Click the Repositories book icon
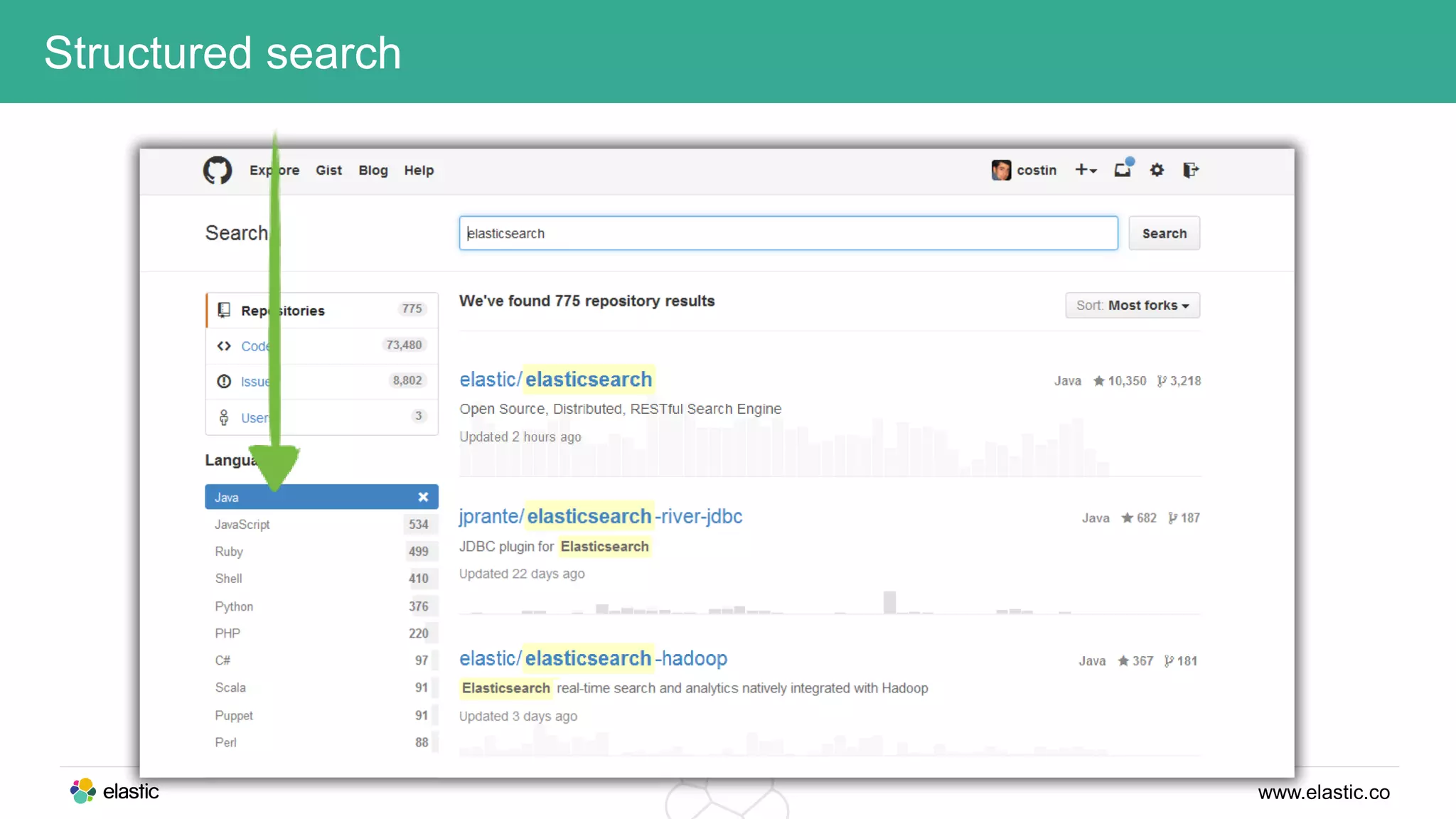The height and width of the screenshot is (819, 1456). click(x=224, y=310)
